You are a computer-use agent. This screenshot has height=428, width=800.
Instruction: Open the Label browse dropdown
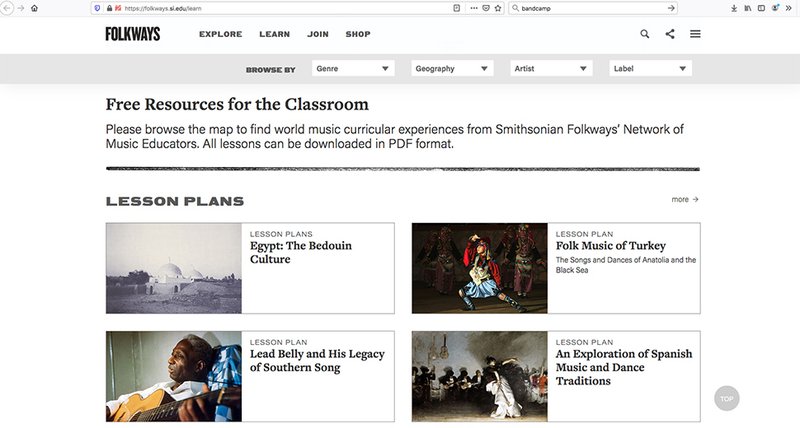click(650, 69)
